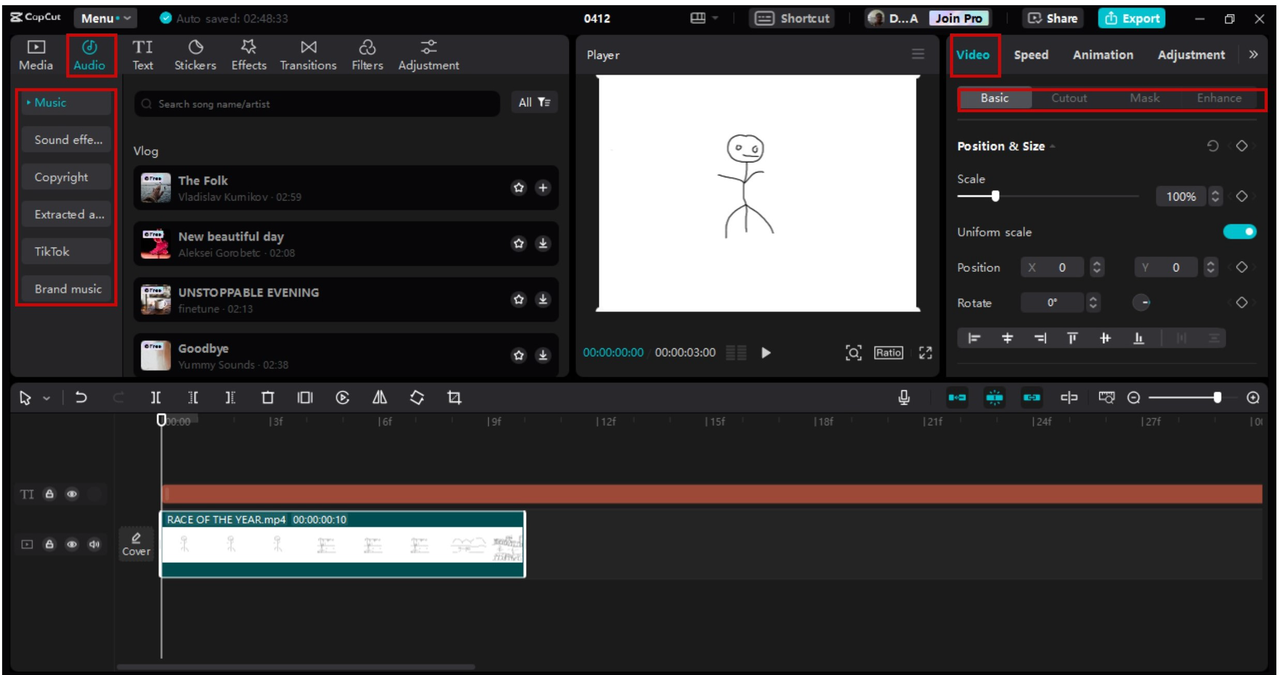Image resolution: width=1280 pixels, height=675 pixels.
Task: Open the Text panel
Action: click(x=143, y=55)
